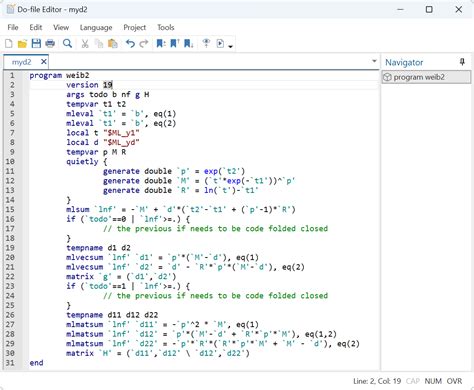Click line number 10 in gutter

(x=10, y=161)
